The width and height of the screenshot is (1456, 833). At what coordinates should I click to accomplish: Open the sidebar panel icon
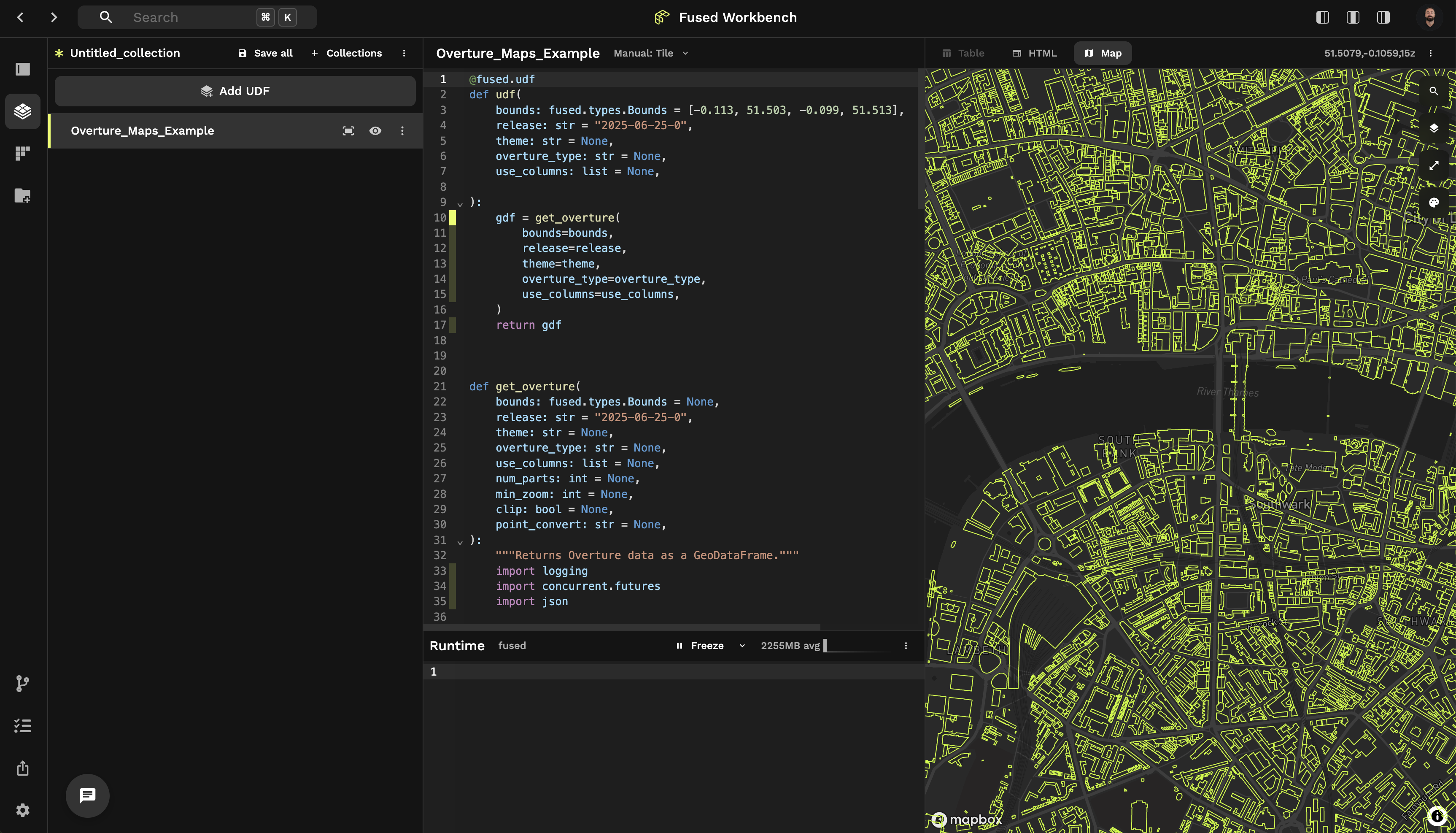pyautogui.click(x=23, y=69)
